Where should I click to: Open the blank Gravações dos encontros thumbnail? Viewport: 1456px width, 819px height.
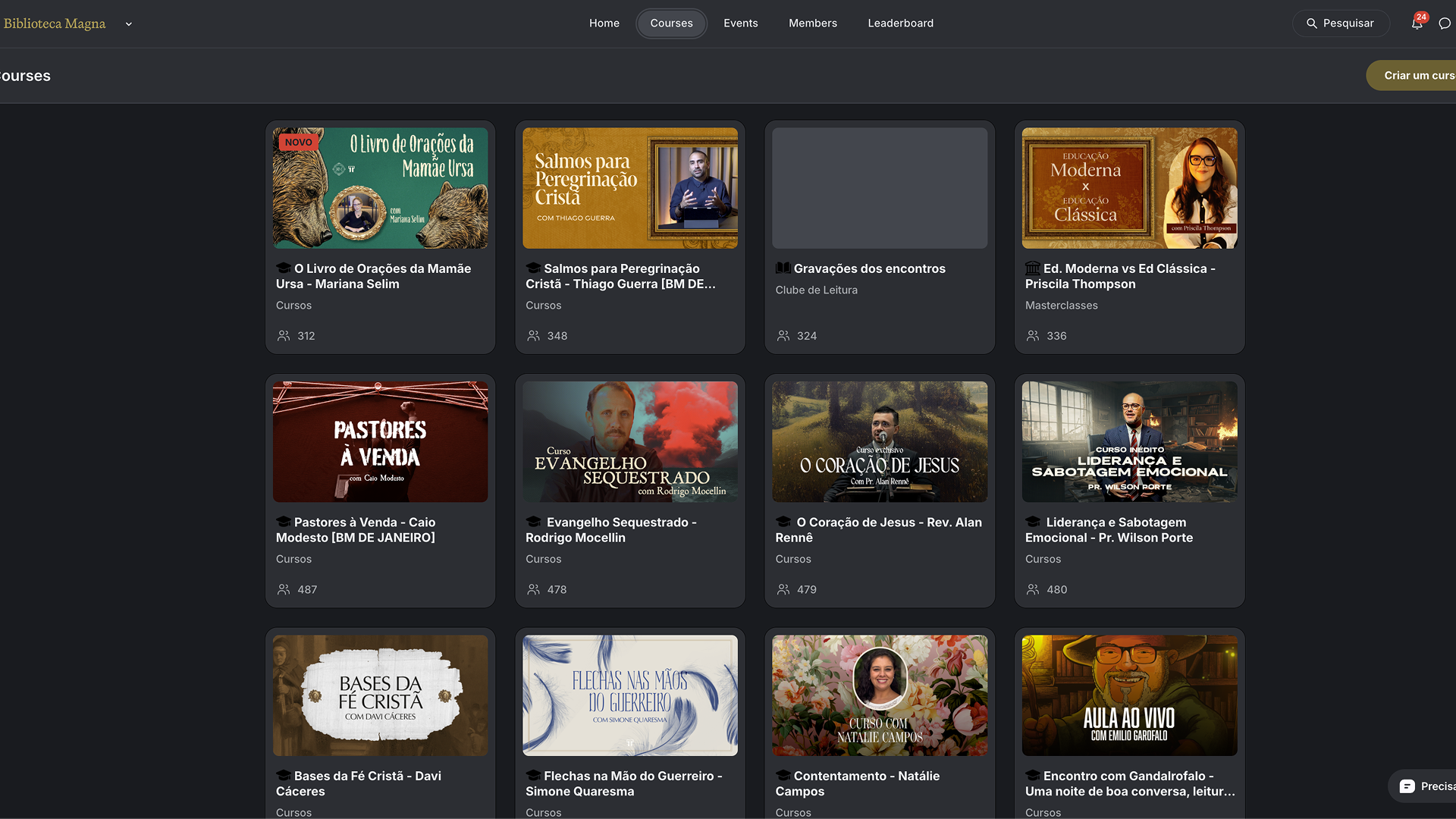click(880, 188)
